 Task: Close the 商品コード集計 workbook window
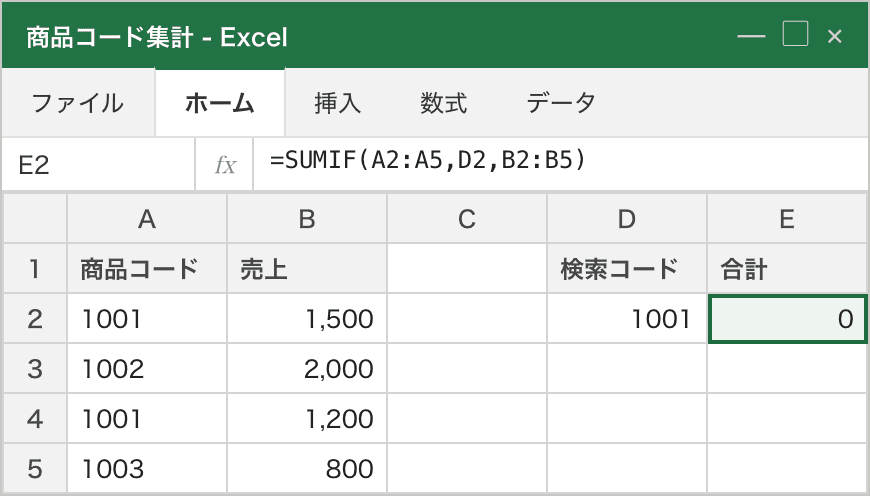pos(834,36)
